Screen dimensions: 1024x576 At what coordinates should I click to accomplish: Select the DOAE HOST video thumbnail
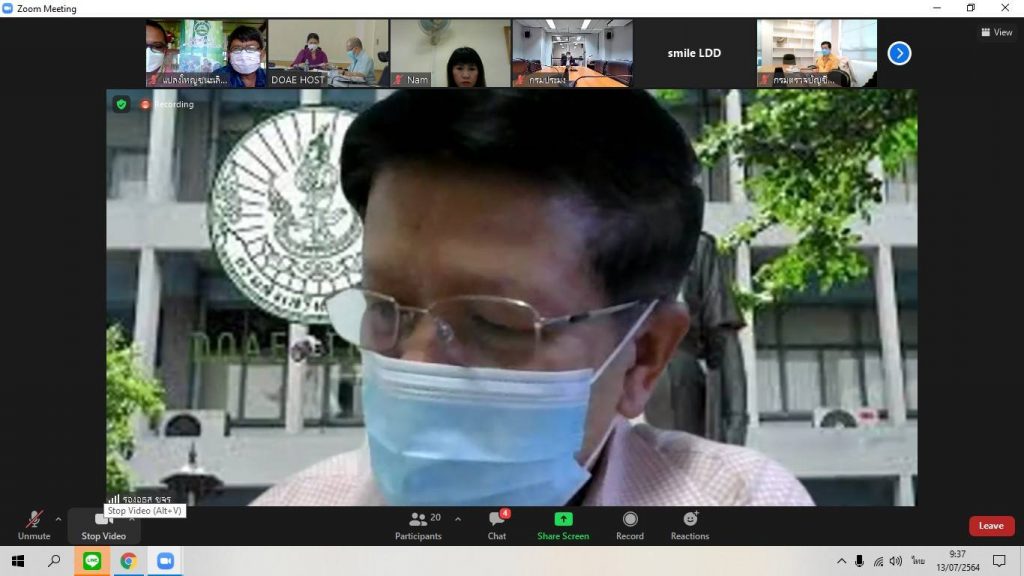pos(328,53)
